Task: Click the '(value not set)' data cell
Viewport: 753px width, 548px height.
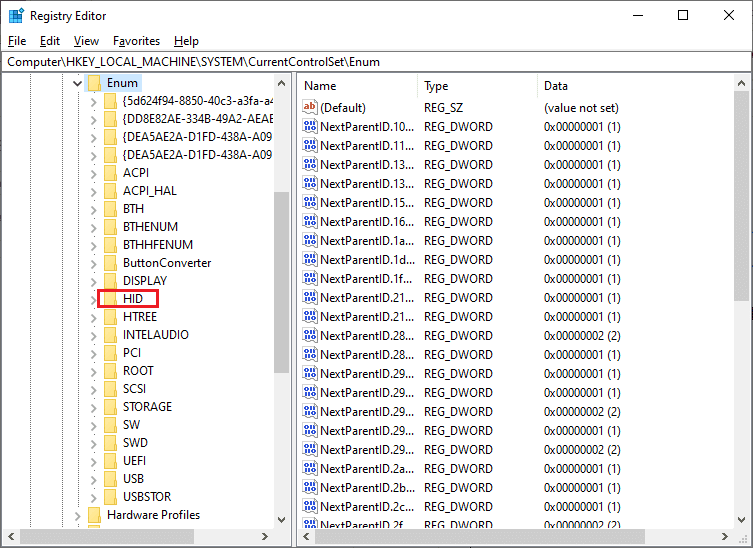Action: click(x=581, y=108)
